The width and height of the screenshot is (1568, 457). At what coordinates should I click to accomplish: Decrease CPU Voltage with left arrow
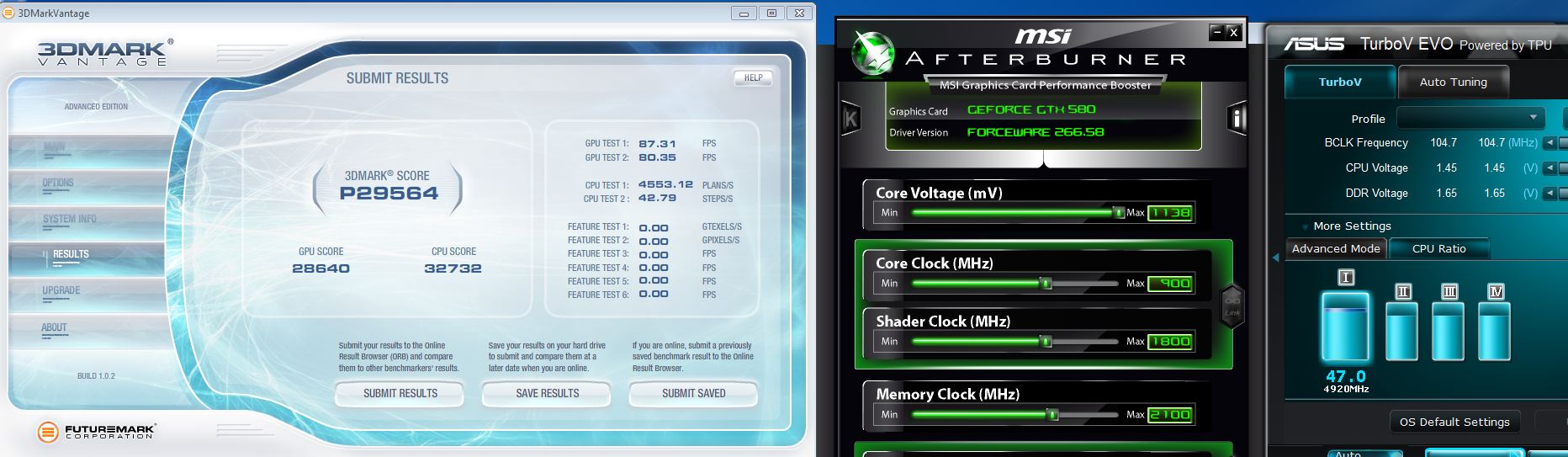[x=1550, y=168]
